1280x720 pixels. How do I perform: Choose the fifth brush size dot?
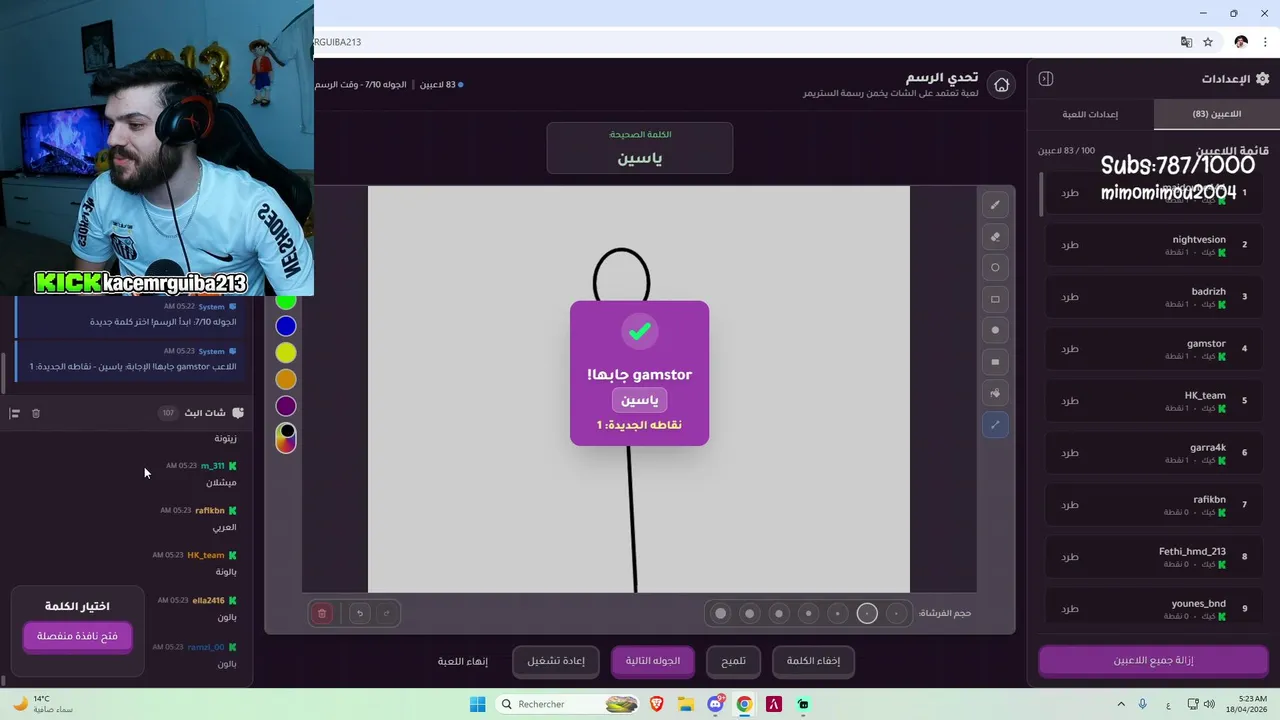coord(779,613)
